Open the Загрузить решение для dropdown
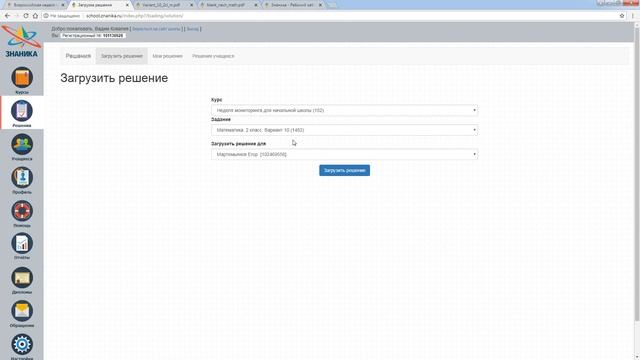 [x=344, y=154]
